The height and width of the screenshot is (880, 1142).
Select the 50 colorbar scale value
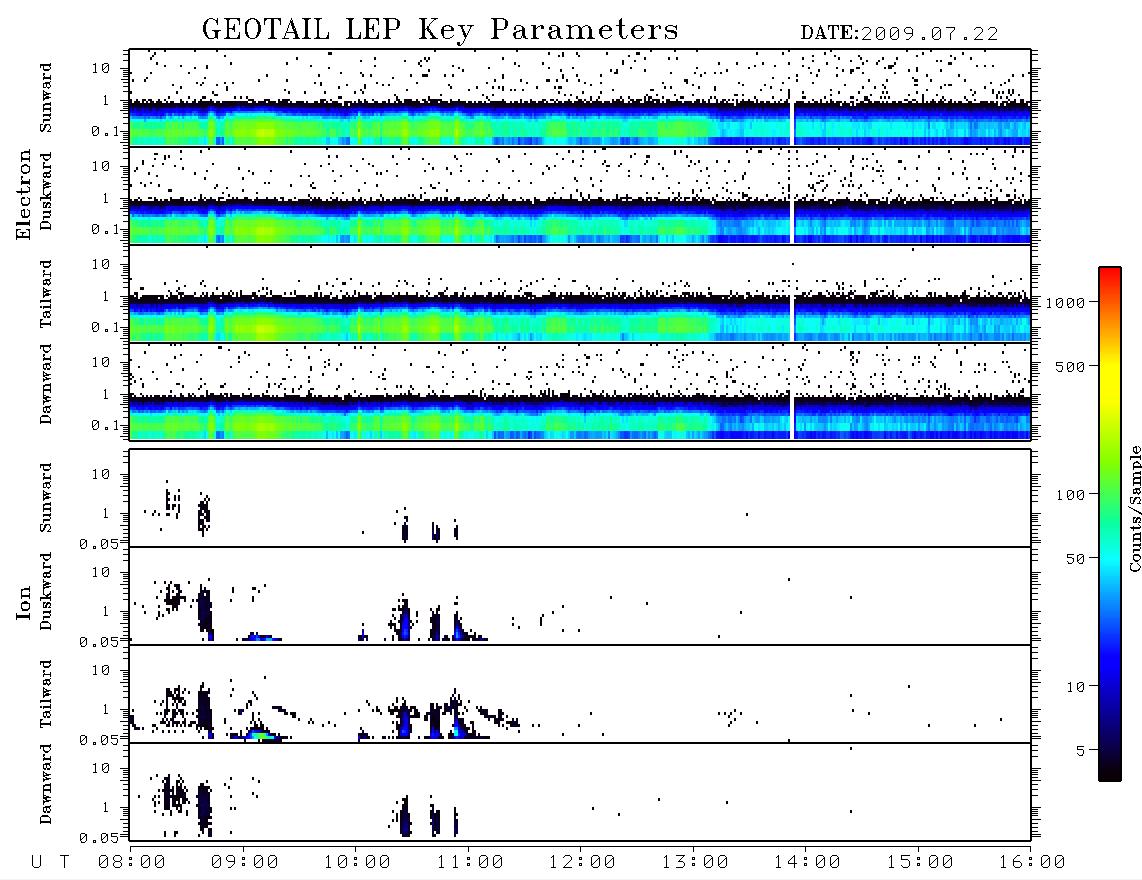point(1075,559)
